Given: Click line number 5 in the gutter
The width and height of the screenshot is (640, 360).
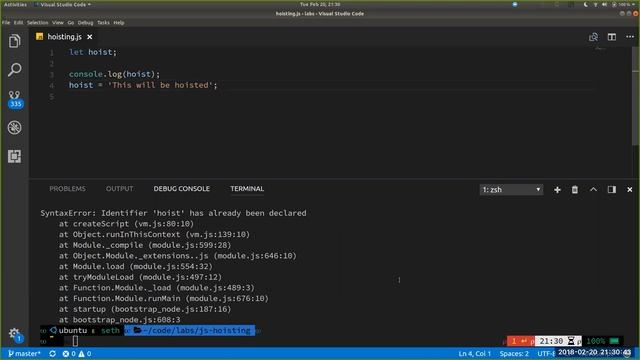Looking at the screenshot, I should [x=52, y=97].
